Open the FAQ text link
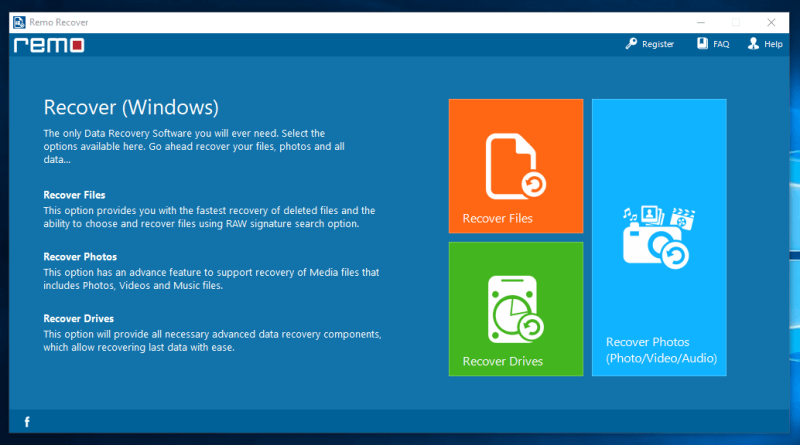 pos(721,45)
